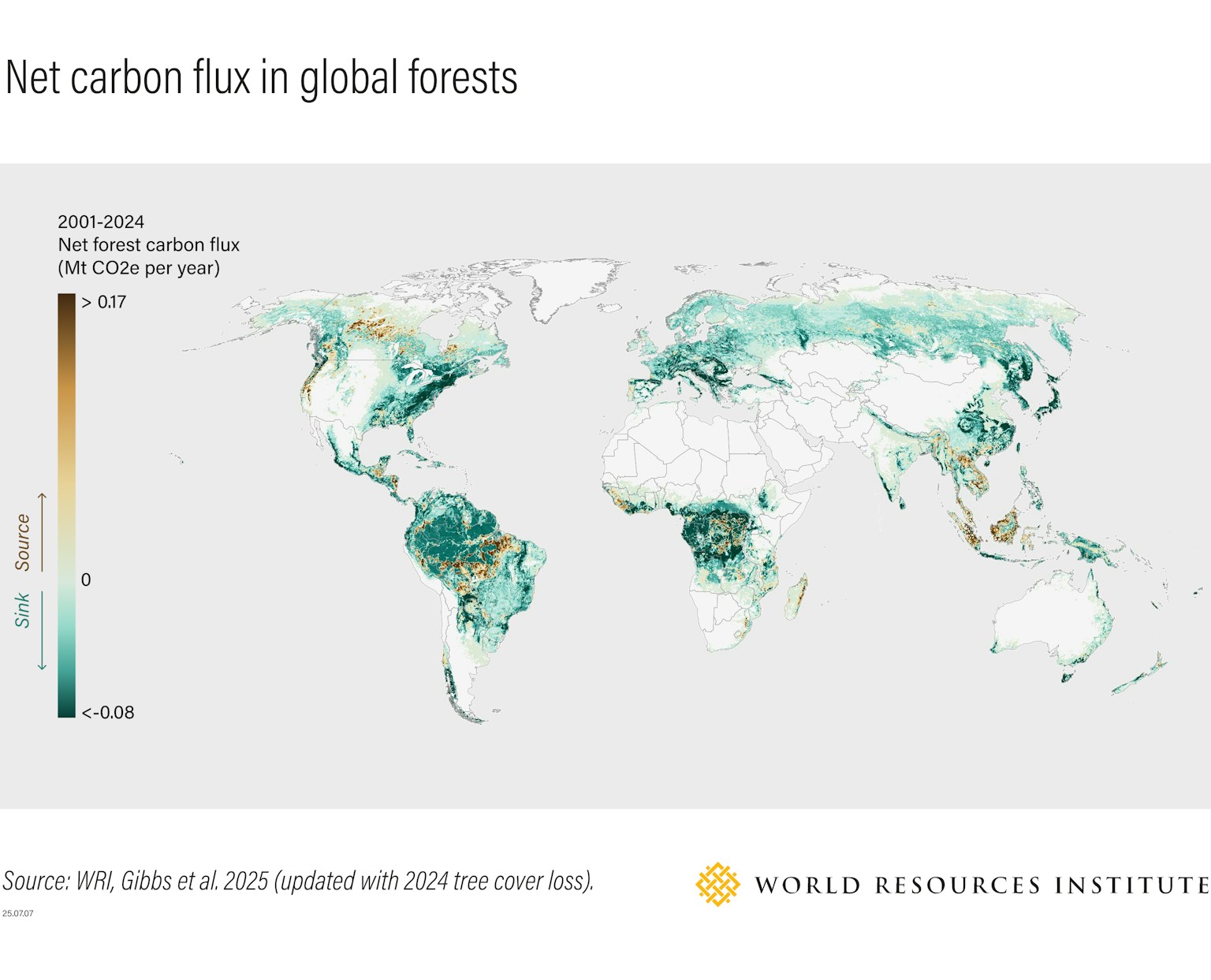Click the '2001-2024' legend heading
This screenshot has width=1211, height=980.
[x=101, y=222]
